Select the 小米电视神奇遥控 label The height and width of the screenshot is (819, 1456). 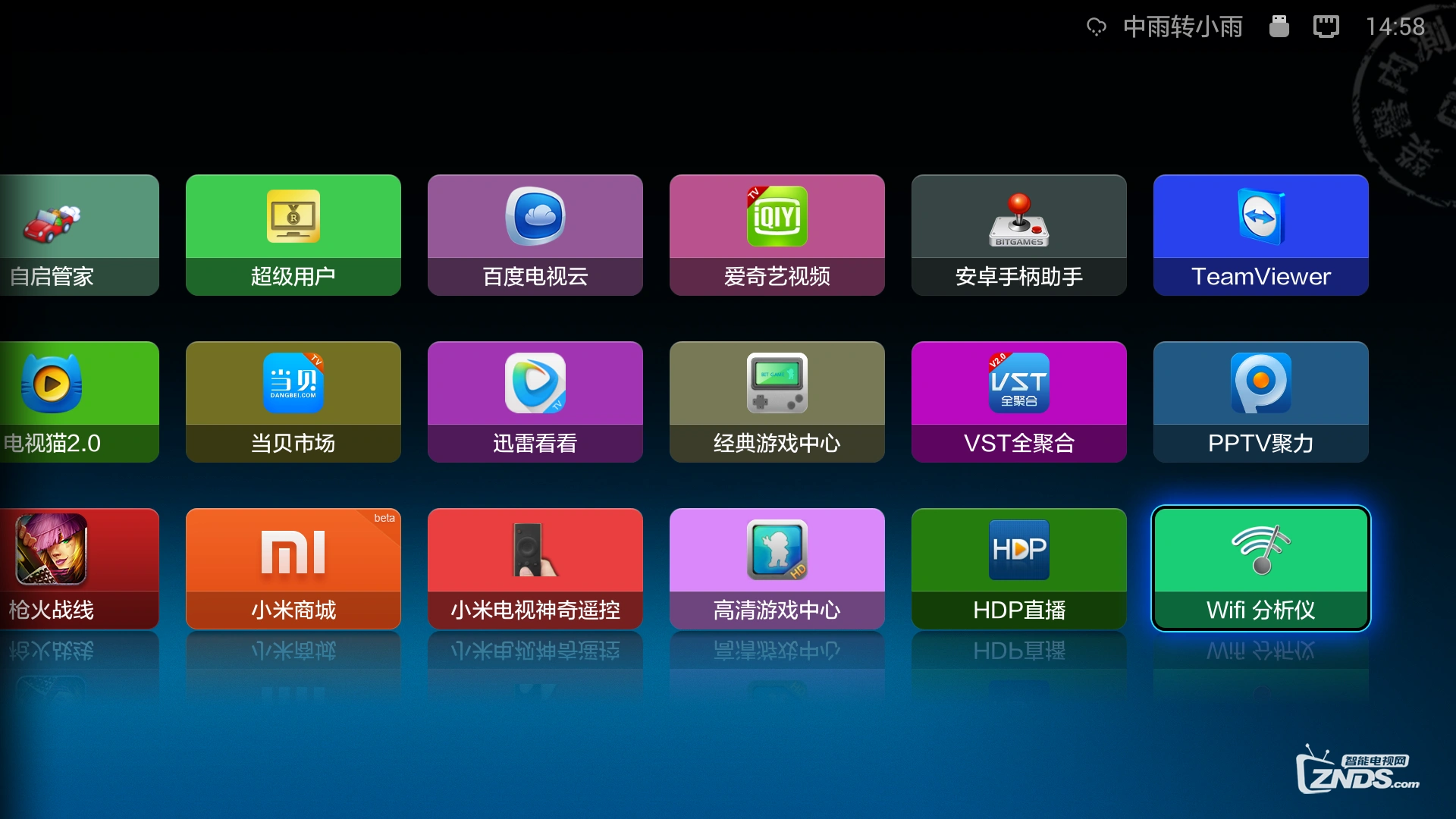[x=535, y=610]
